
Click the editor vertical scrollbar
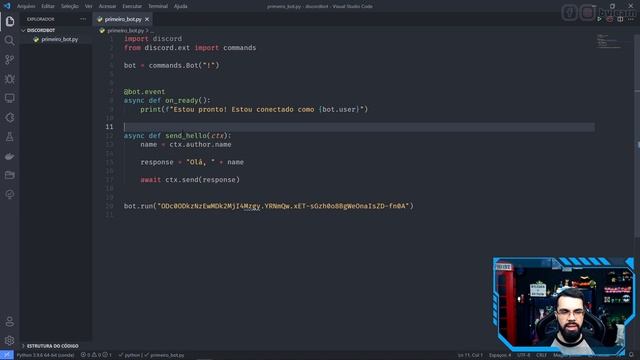click(x=637, y=135)
